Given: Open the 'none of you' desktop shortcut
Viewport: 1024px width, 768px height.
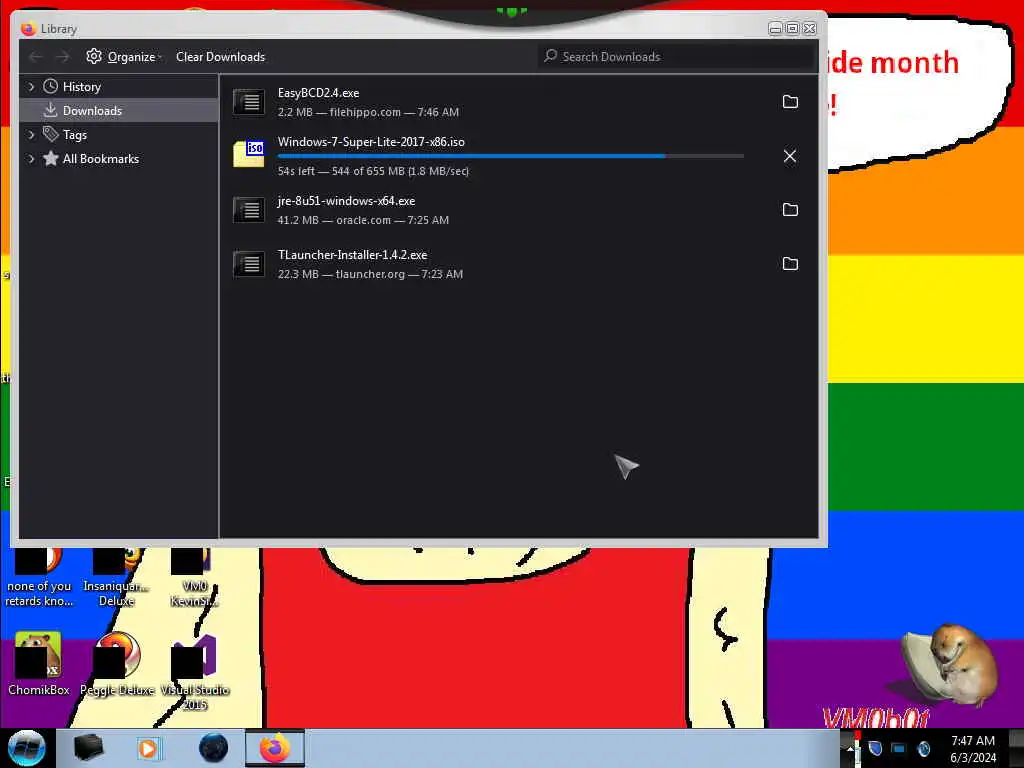Looking at the screenshot, I should pos(39,577).
